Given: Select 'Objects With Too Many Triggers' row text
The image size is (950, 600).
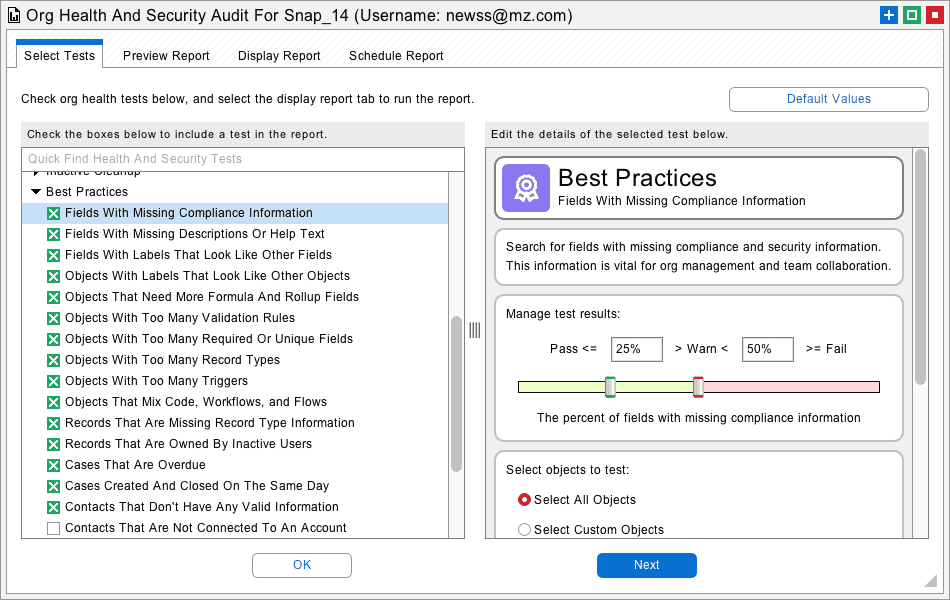Looking at the screenshot, I should point(156,381).
